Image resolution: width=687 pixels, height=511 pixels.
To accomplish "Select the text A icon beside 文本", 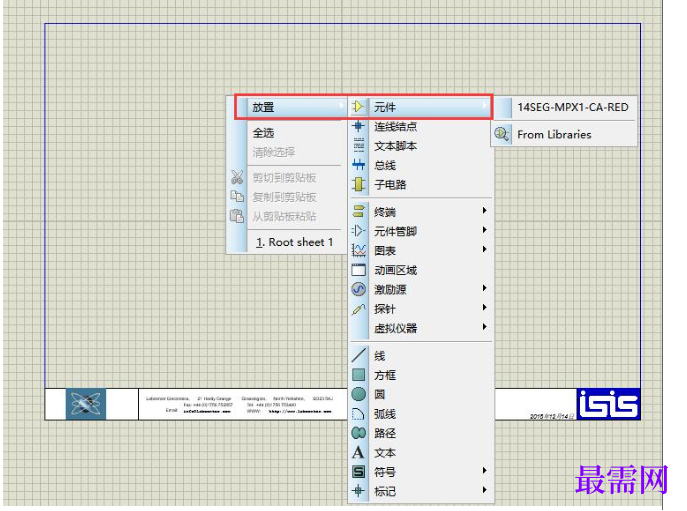I will [x=358, y=452].
